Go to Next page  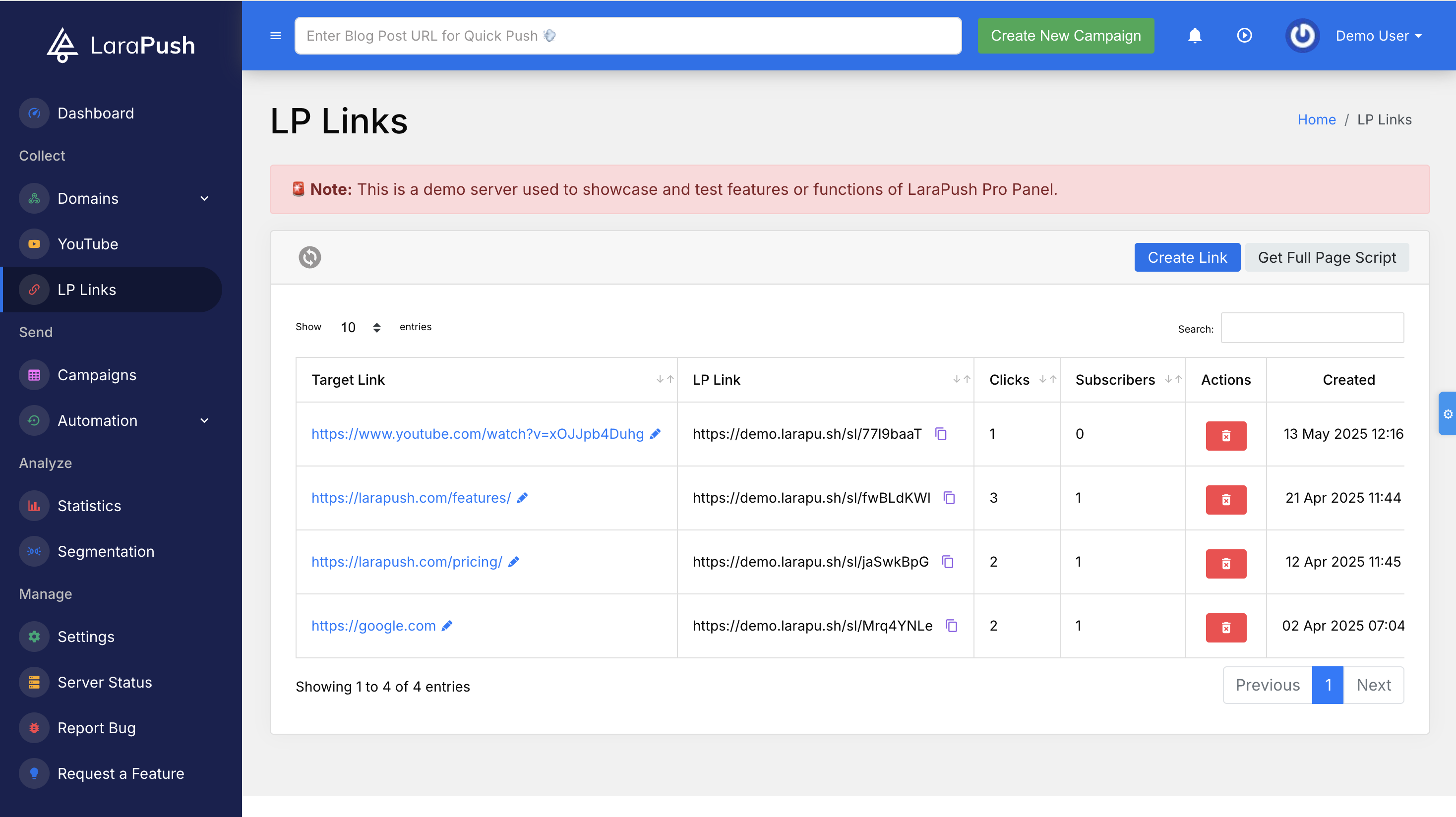1374,685
